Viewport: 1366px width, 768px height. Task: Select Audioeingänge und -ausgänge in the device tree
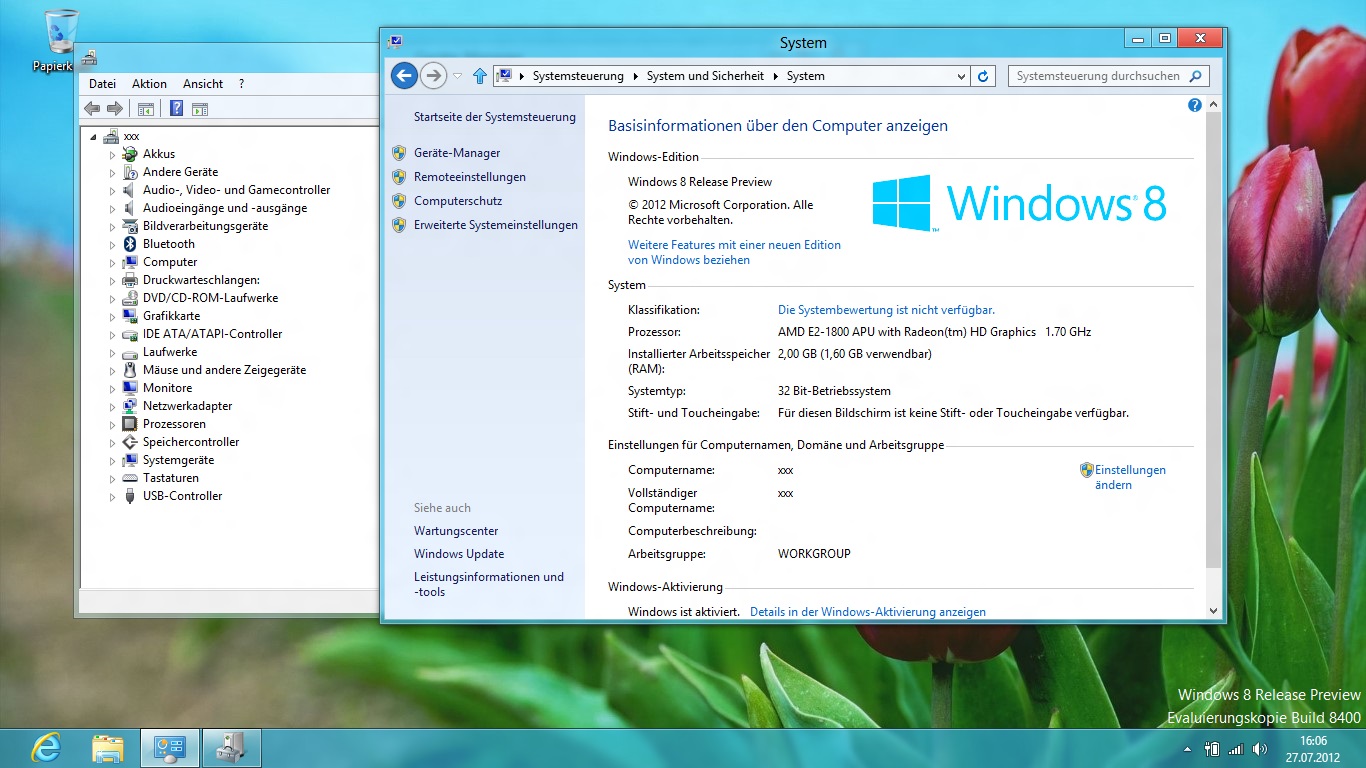[x=225, y=208]
